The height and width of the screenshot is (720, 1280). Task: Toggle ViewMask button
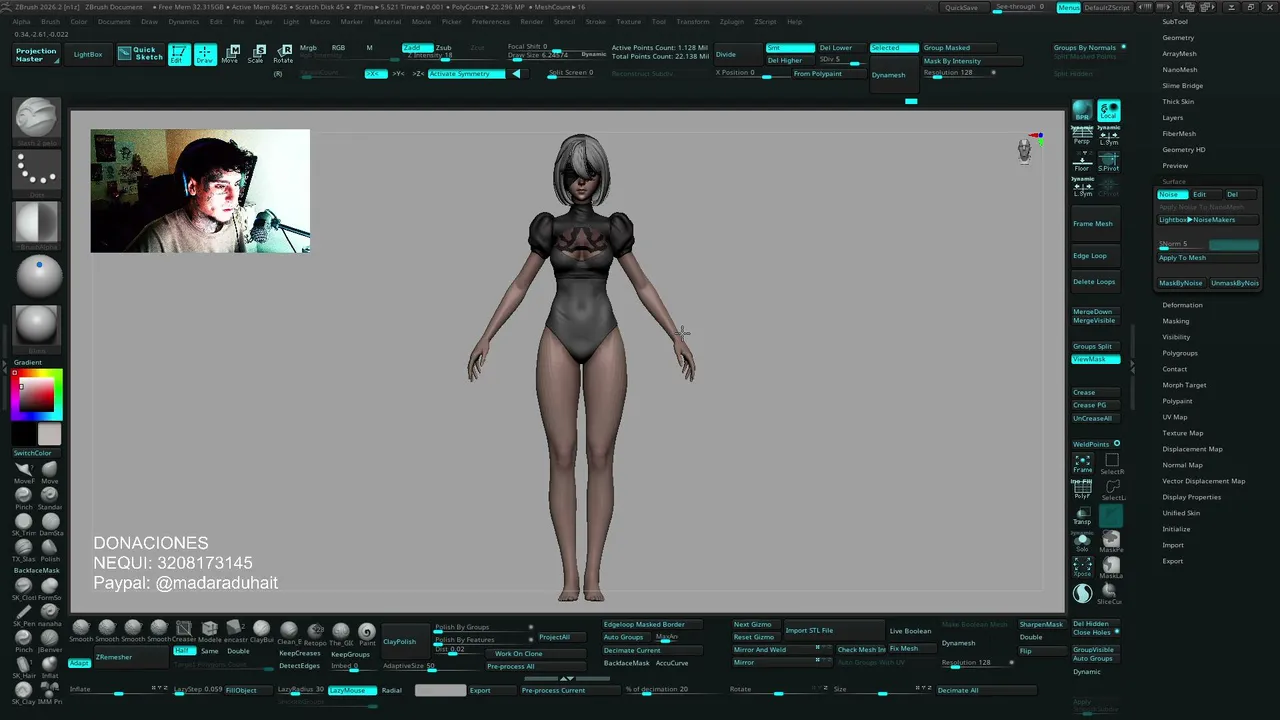(x=1096, y=359)
